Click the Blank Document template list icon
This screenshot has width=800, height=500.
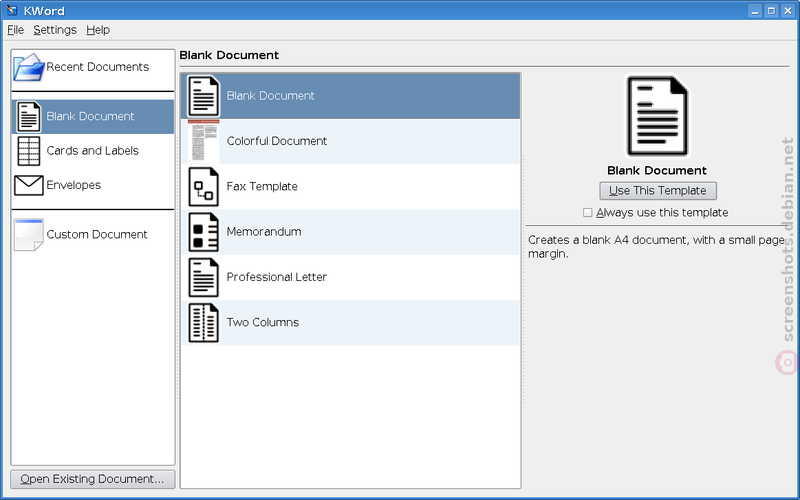tap(204, 96)
